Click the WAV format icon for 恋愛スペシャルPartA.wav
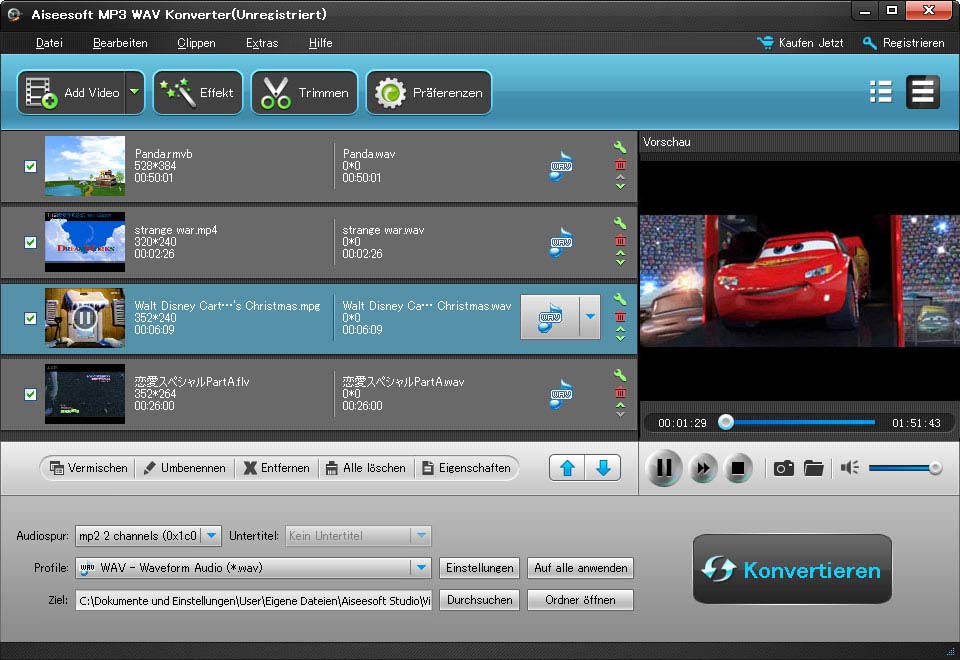This screenshot has width=960, height=660. [x=560, y=394]
